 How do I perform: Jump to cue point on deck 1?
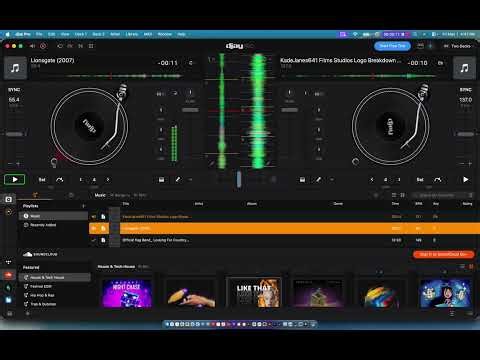tap(60, 180)
